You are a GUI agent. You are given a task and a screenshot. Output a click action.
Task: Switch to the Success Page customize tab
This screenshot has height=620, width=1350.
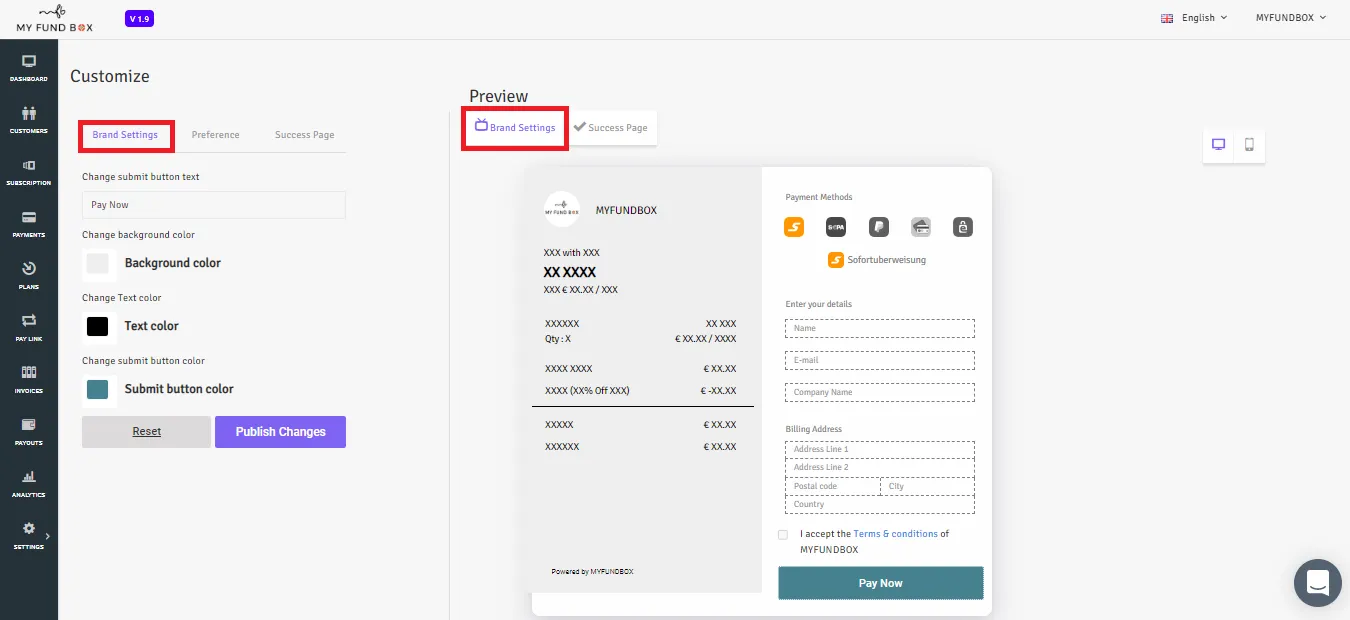305,135
